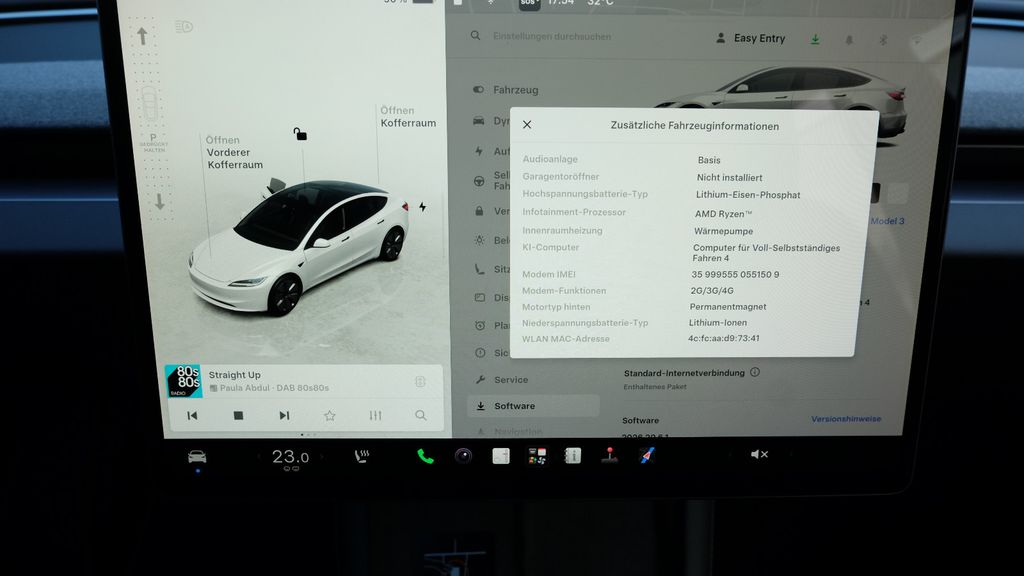Open the Toybox rocket app
Image resolution: width=1024 pixels, height=576 pixels.
(x=647, y=455)
